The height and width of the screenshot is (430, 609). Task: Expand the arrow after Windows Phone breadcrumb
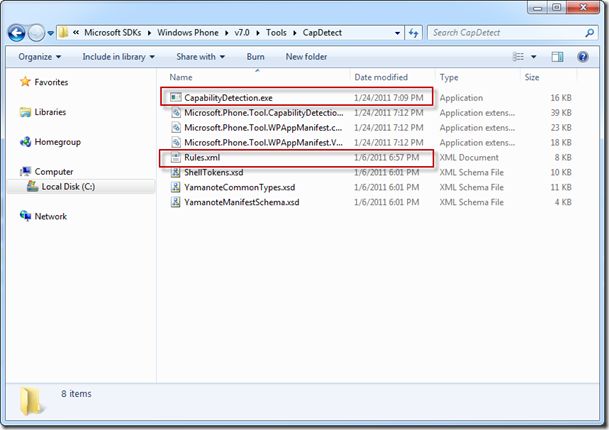[x=226, y=33]
